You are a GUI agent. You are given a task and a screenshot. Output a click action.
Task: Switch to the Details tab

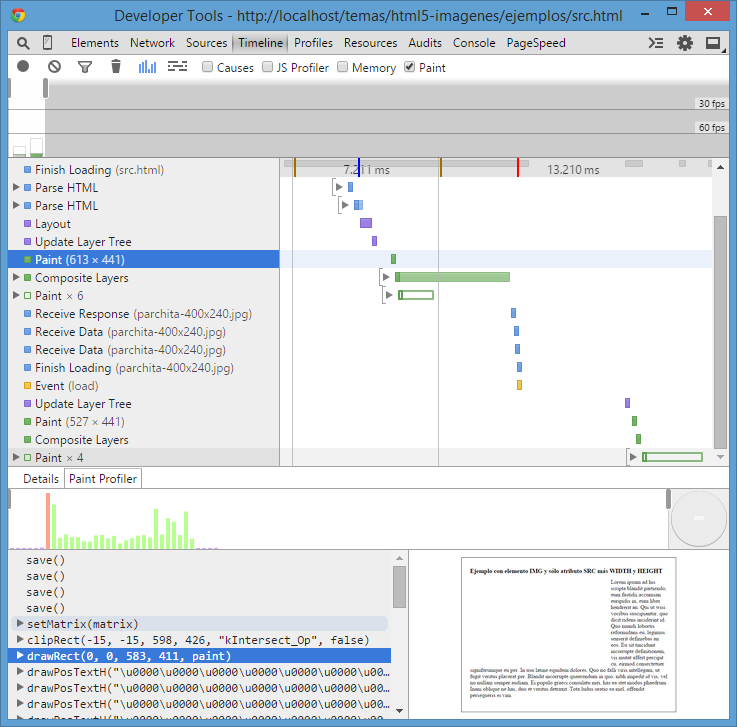coord(41,479)
